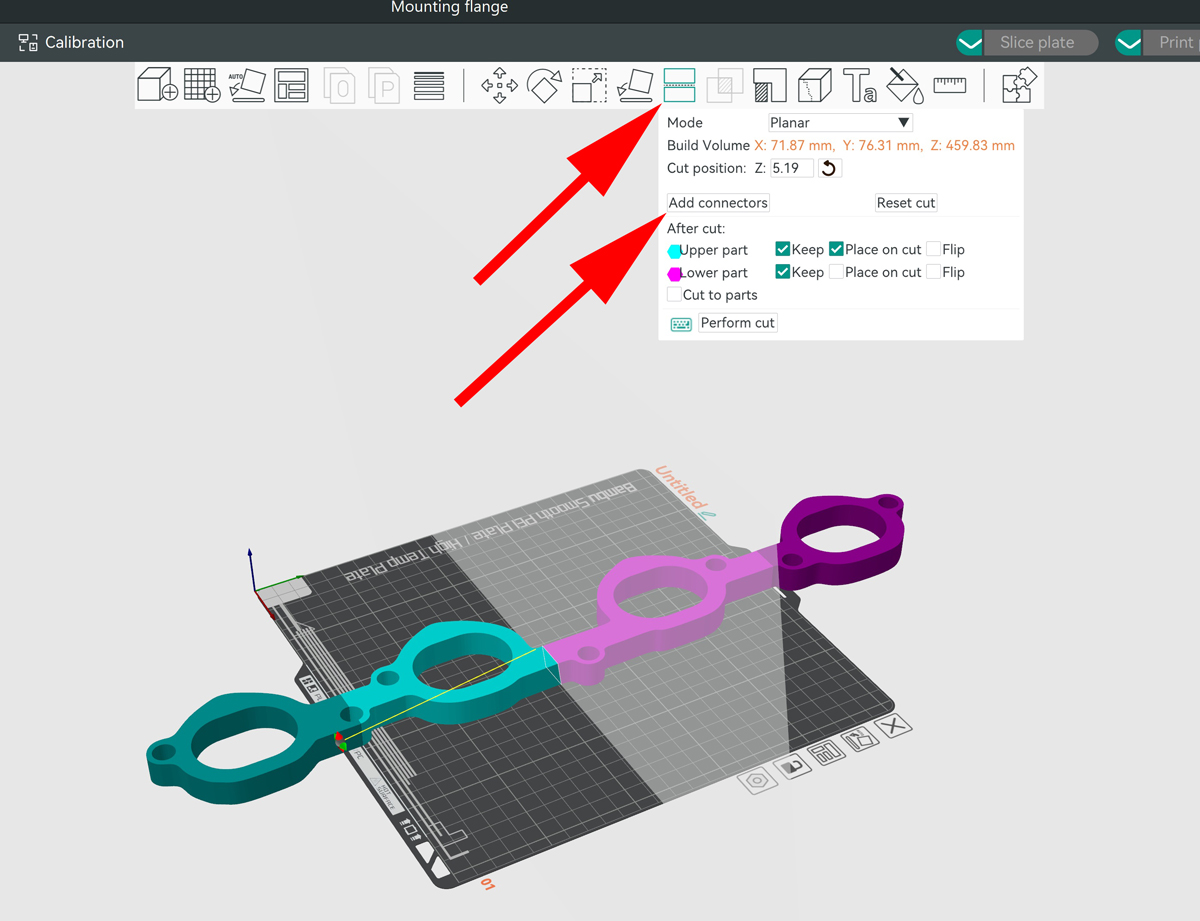Screen dimensions: 1200x921
Task: Open the Text shape tool
Action: 859,86
